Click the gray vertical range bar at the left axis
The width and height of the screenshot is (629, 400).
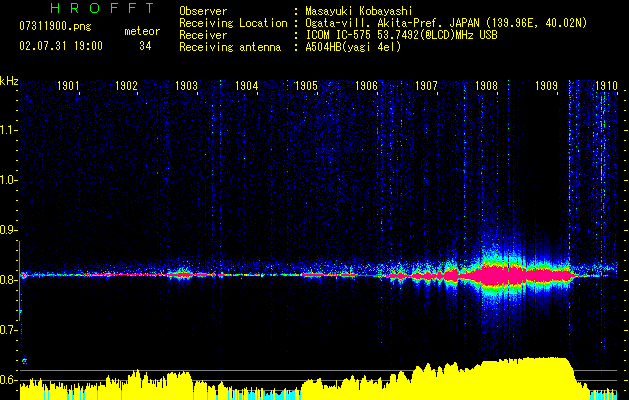[19, 280]
